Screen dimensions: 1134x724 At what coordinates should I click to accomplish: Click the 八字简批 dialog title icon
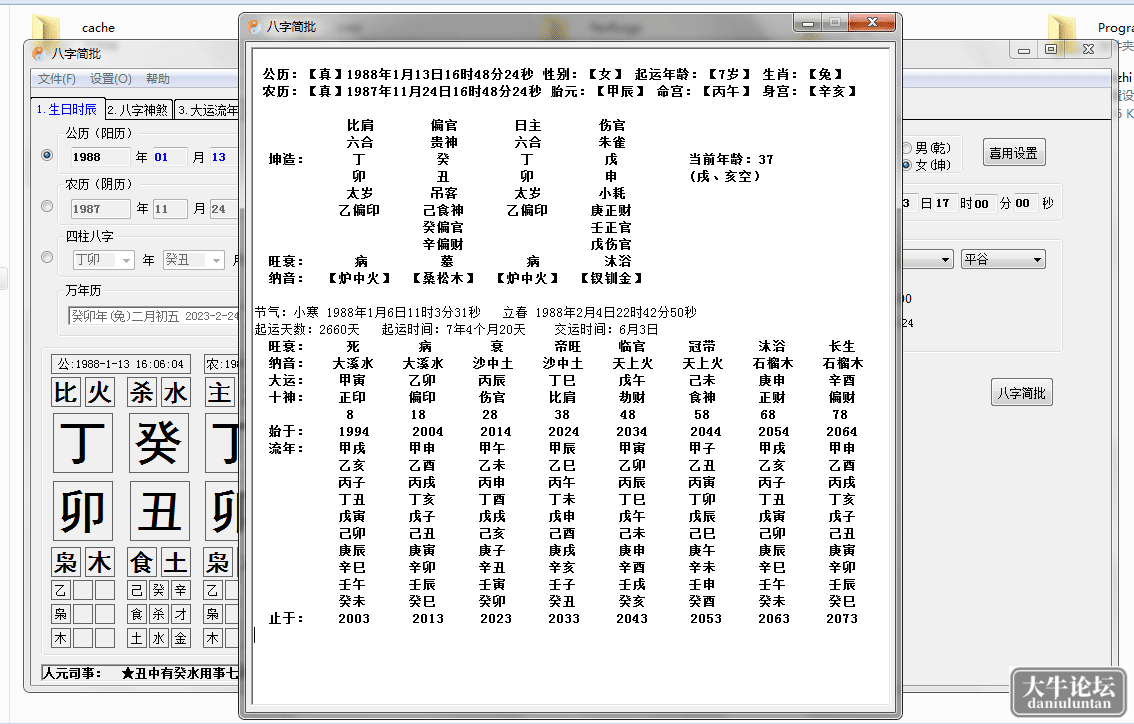(253, 26)
